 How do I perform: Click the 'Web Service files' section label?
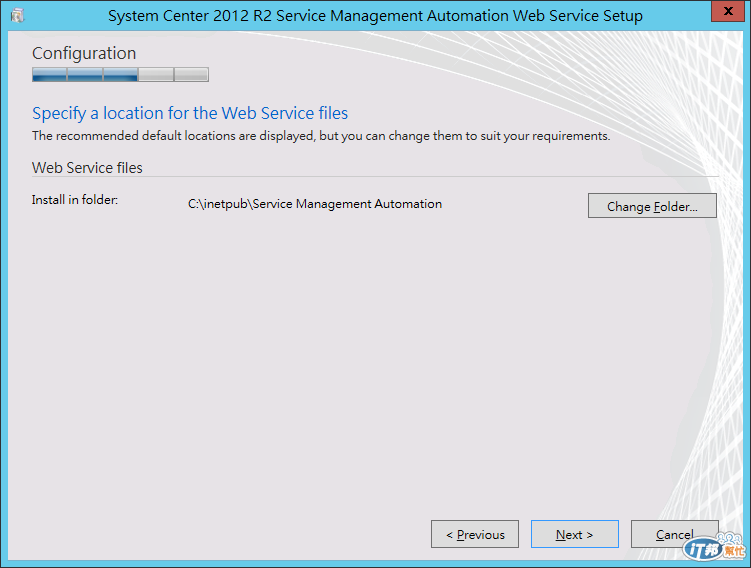[x=87, y=168]
